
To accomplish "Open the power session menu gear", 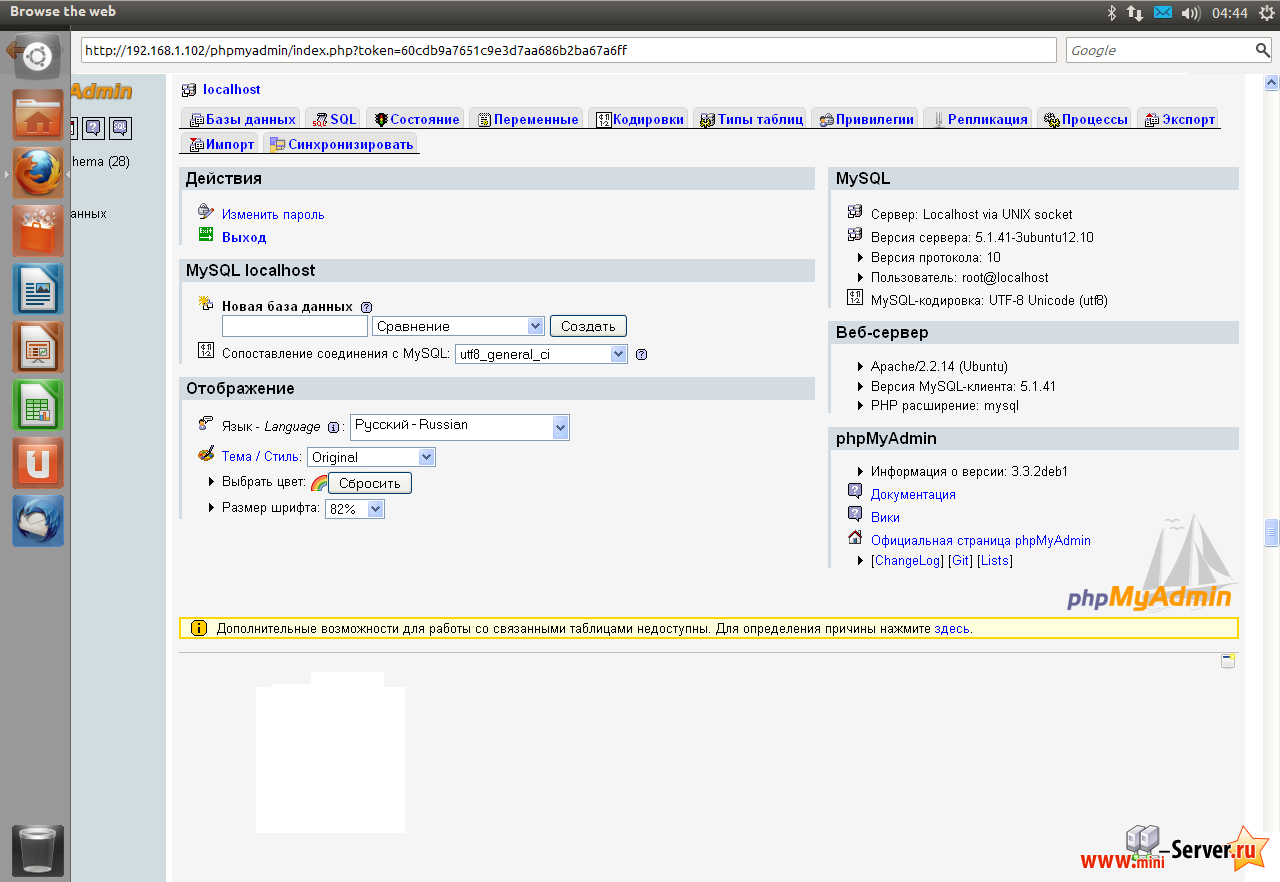I will click(x=1267, y=12).
